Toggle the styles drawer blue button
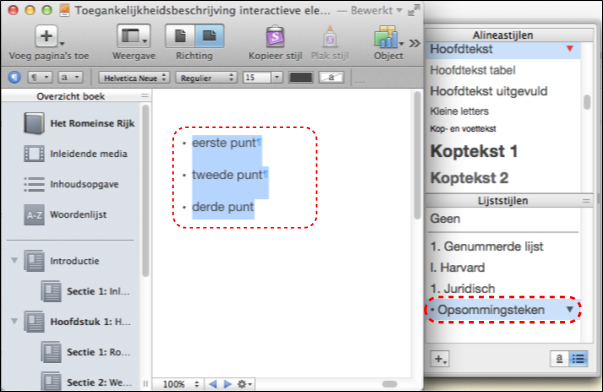 coord(14,77)
